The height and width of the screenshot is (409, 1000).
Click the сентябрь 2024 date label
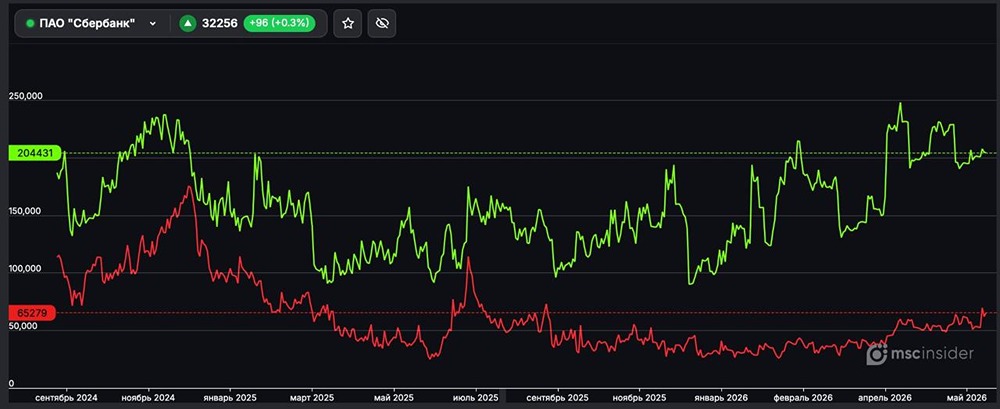click(66, 398)
